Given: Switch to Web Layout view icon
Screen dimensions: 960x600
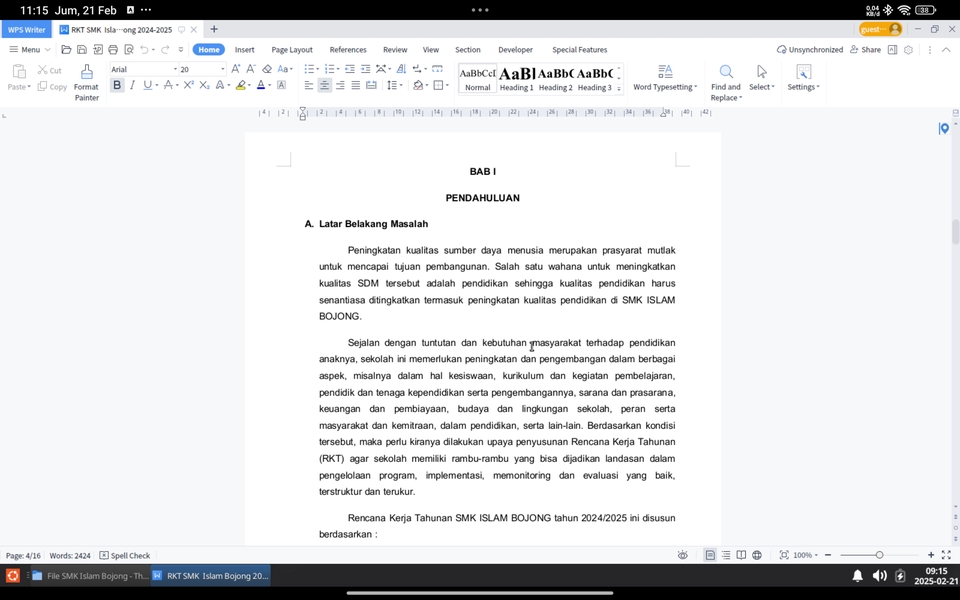Looking at the screenshot, I should coord(757,555).
